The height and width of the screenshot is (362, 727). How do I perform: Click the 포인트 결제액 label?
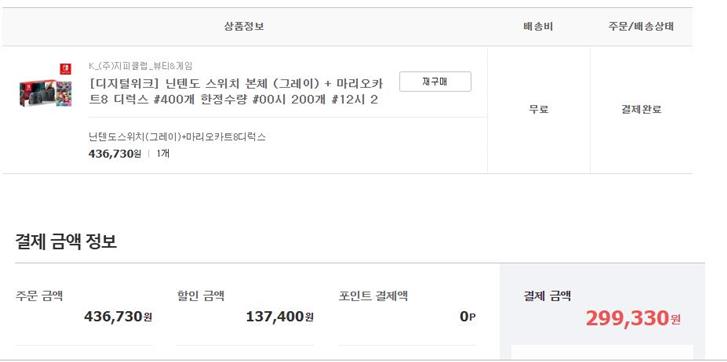[373, 295]
